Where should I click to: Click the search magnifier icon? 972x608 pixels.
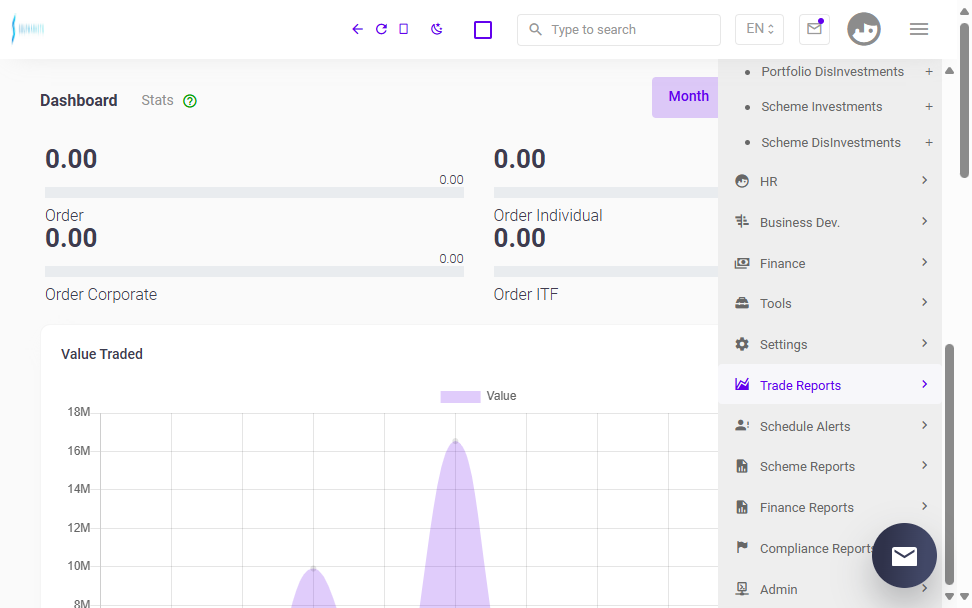535,29
